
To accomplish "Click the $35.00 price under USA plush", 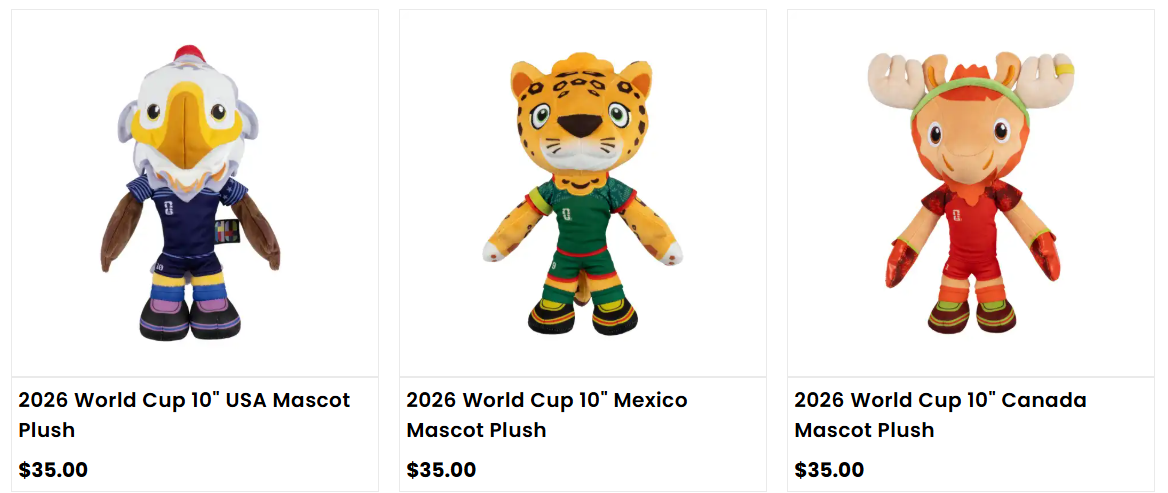I will click(53, 469).
